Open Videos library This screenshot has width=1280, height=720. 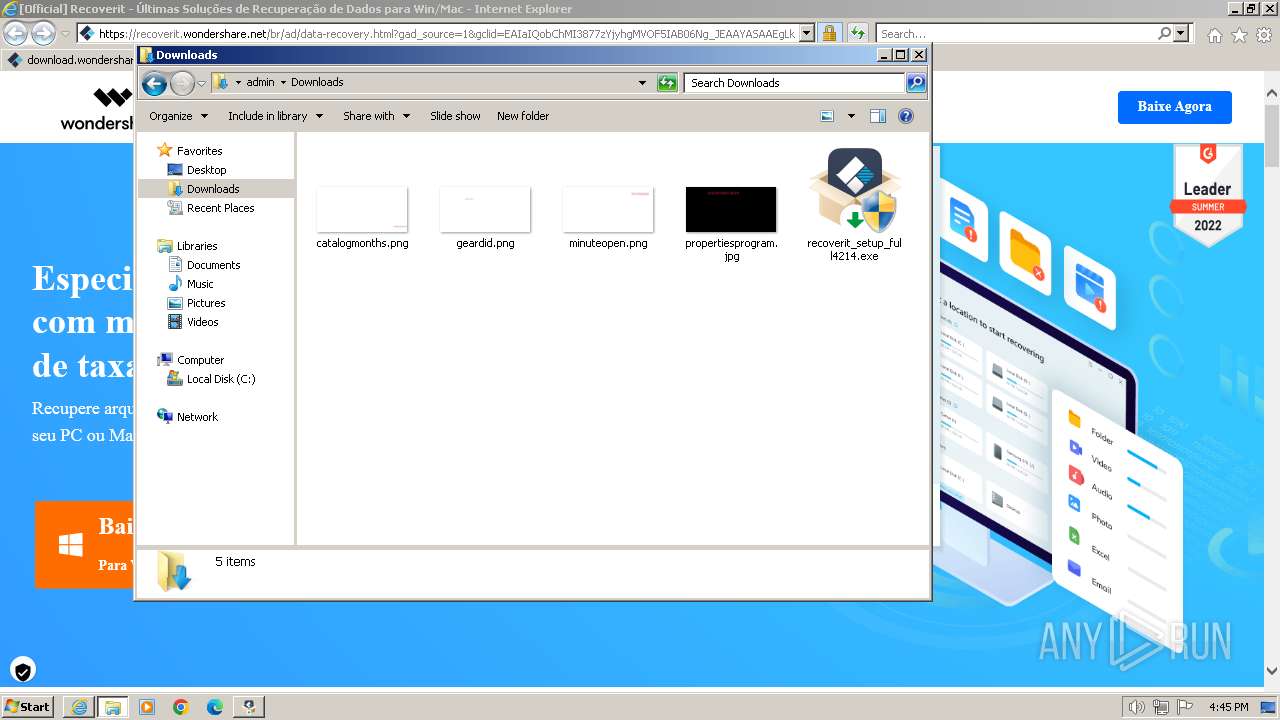point(202,322)
